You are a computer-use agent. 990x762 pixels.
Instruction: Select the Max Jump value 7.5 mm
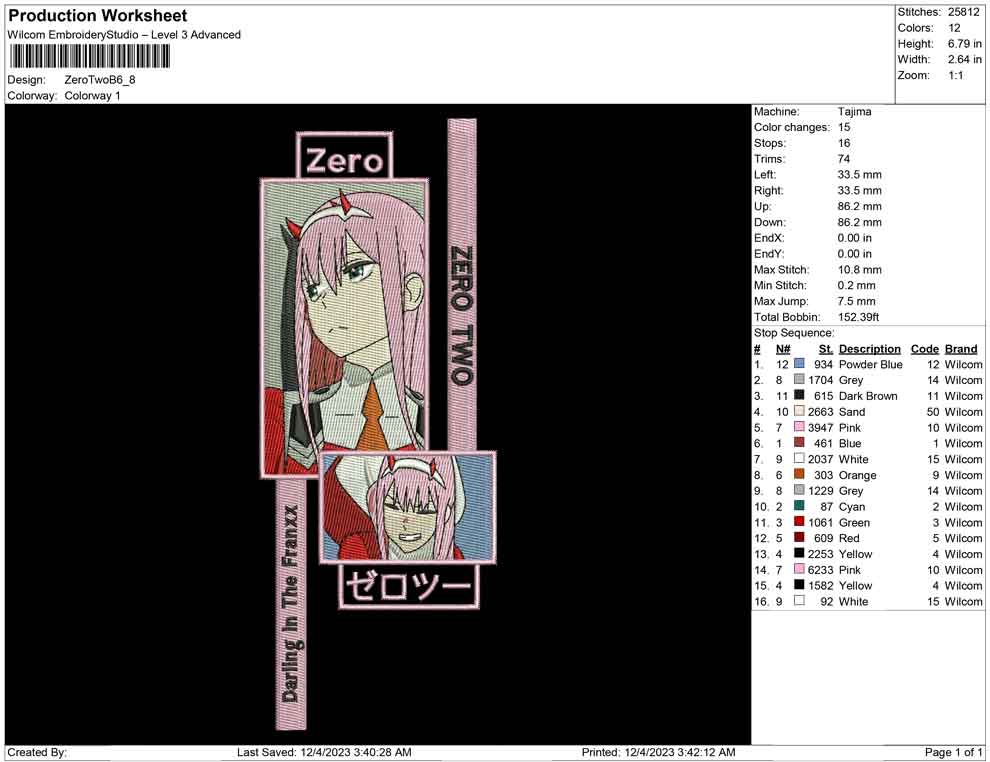856,301
